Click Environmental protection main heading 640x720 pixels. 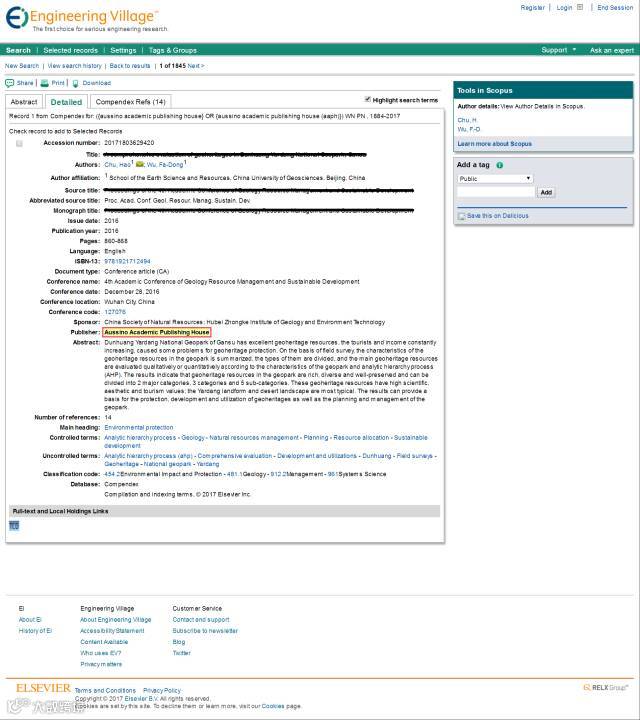pos(139,428)
